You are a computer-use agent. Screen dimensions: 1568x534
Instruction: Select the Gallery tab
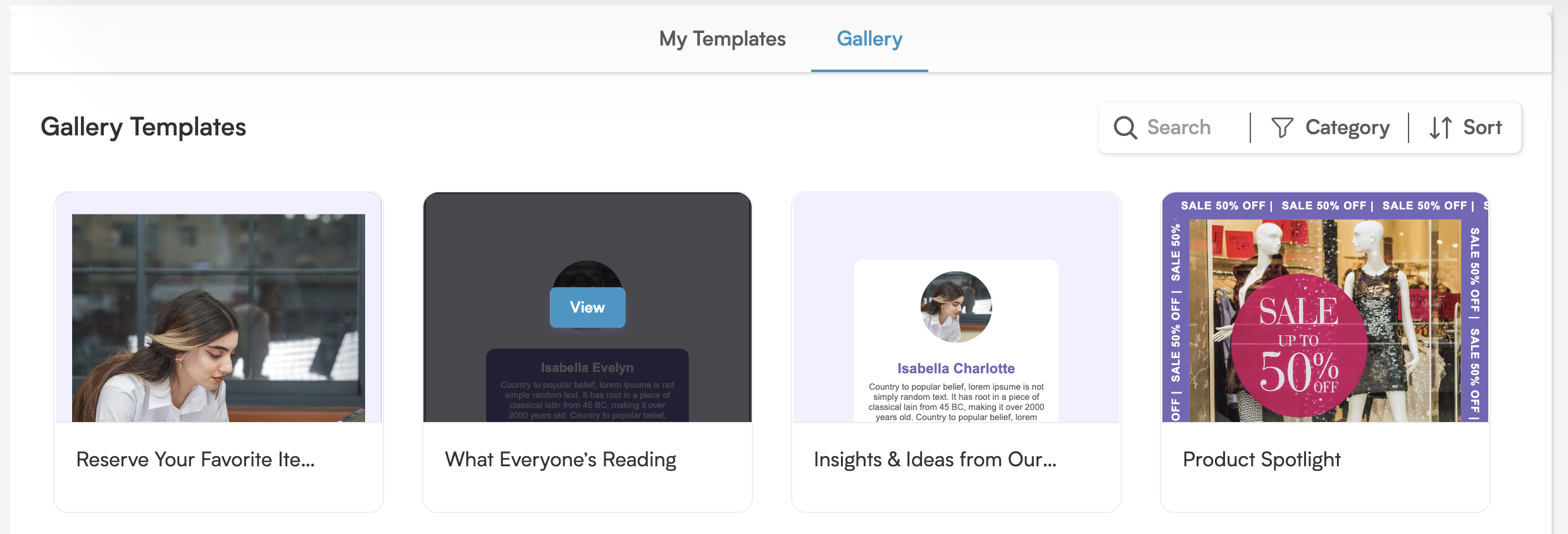point(869,39)
